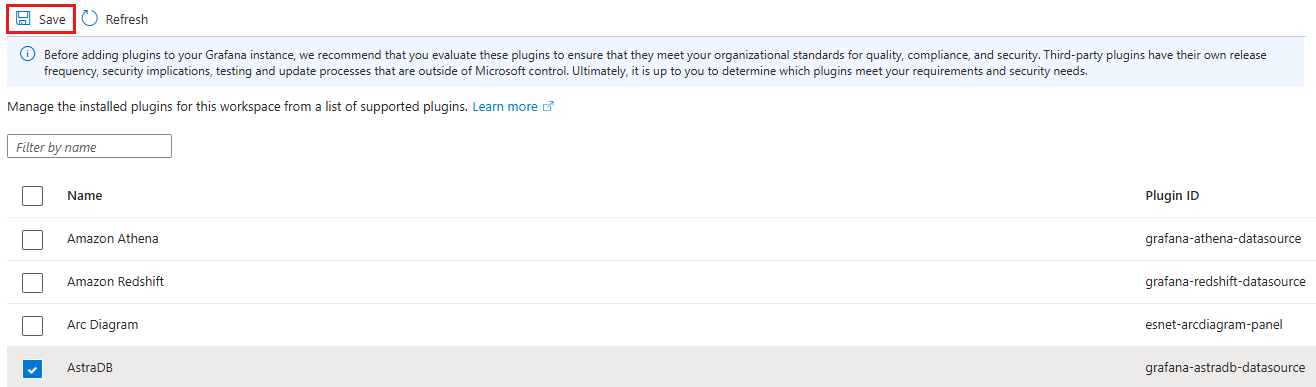The width and height of the screenshot is (1316, 387).
Task: Click the Save button label
Action: (x=52, y=20)
